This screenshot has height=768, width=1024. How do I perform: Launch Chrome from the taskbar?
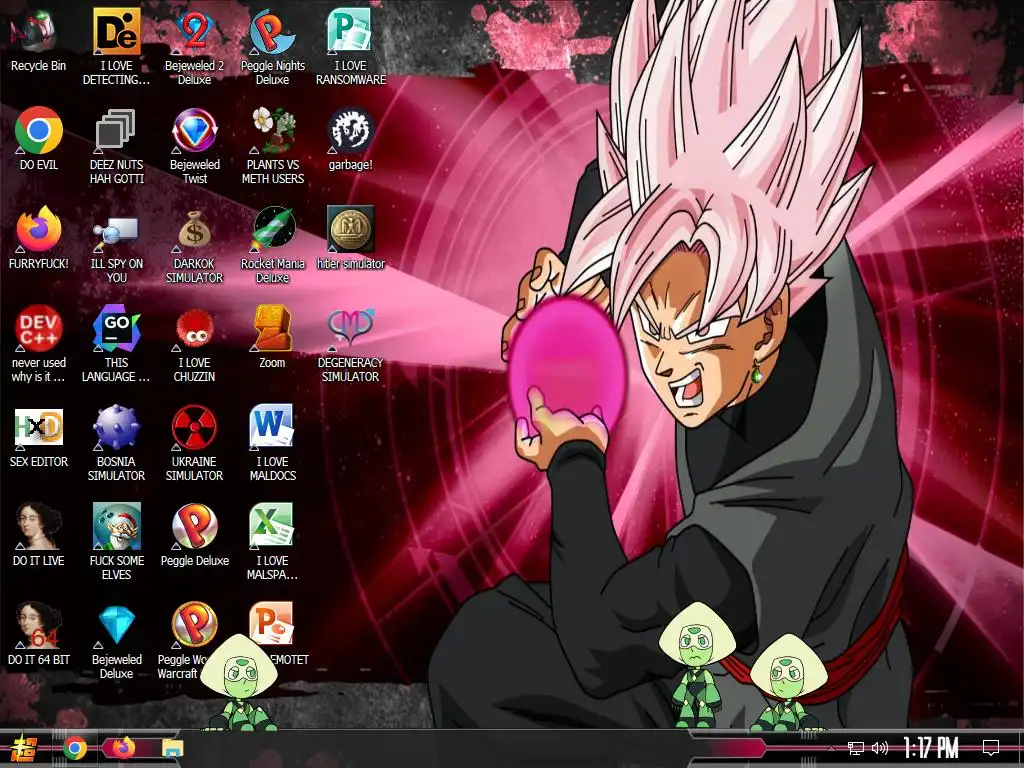(74, 748)
